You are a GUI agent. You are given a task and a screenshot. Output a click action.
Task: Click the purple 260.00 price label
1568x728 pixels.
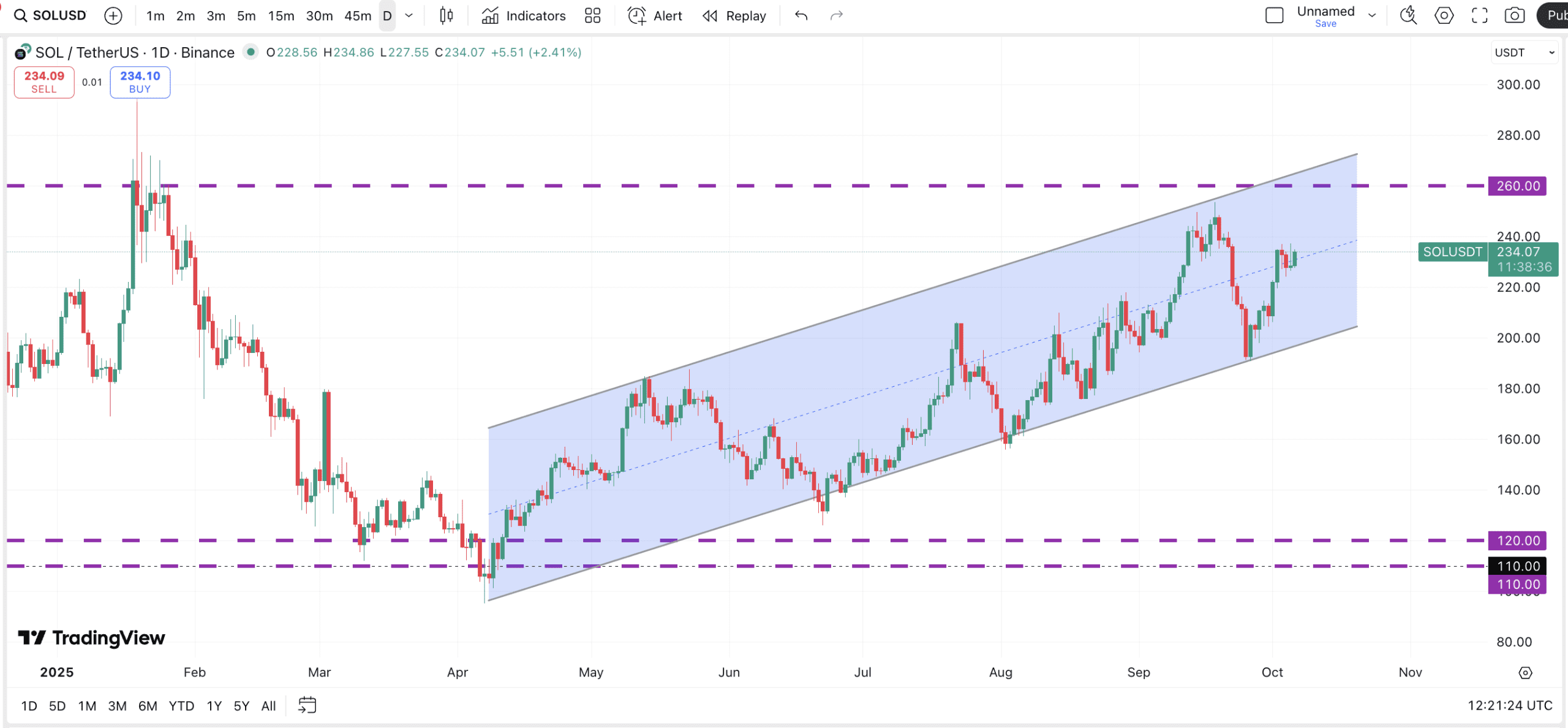1517,186
